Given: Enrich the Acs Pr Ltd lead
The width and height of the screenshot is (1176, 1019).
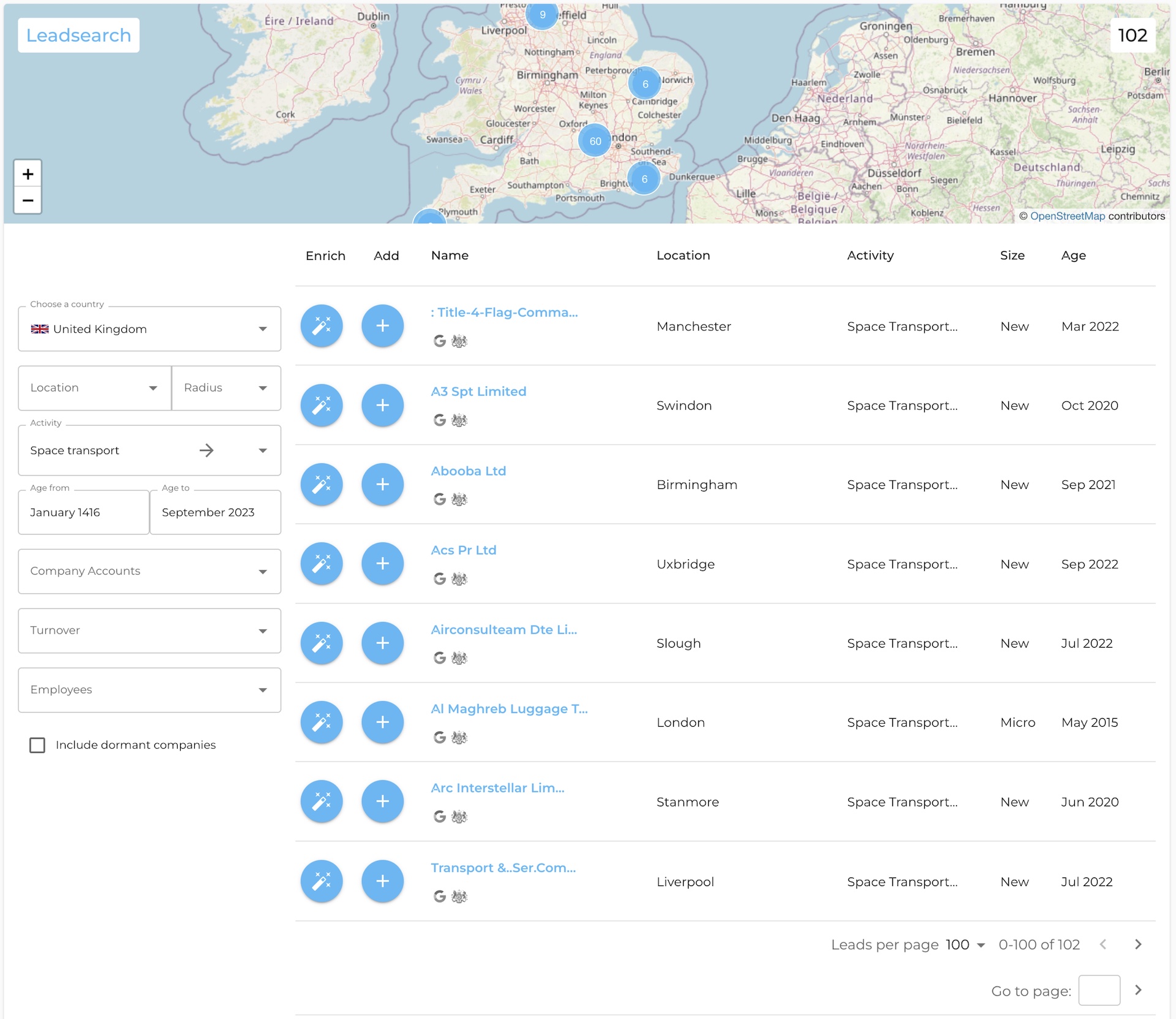Looking at the screenshot, I should (x=322, y=563).
